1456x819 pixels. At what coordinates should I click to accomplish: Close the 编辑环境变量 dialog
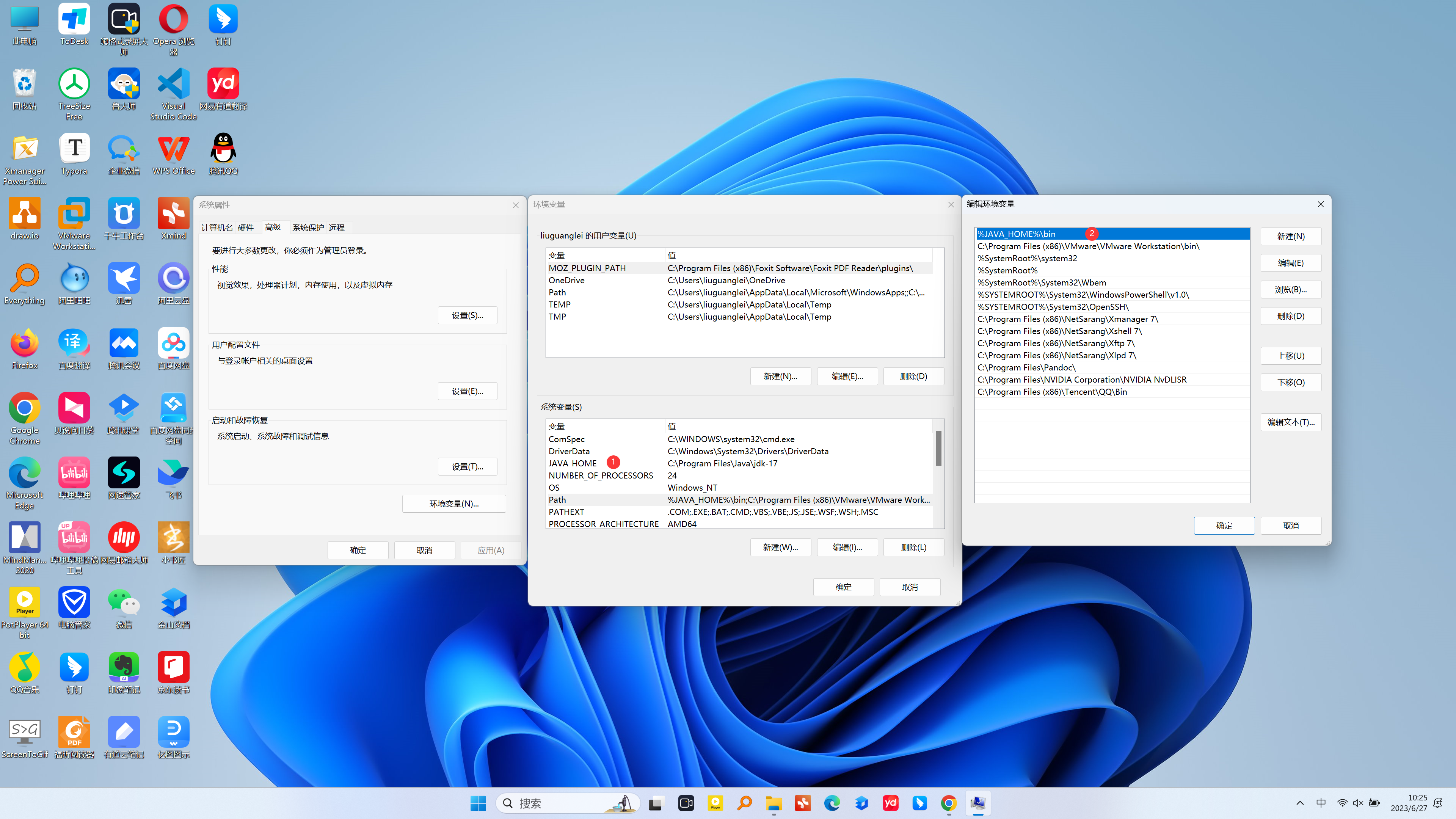tap(1321, 204)
